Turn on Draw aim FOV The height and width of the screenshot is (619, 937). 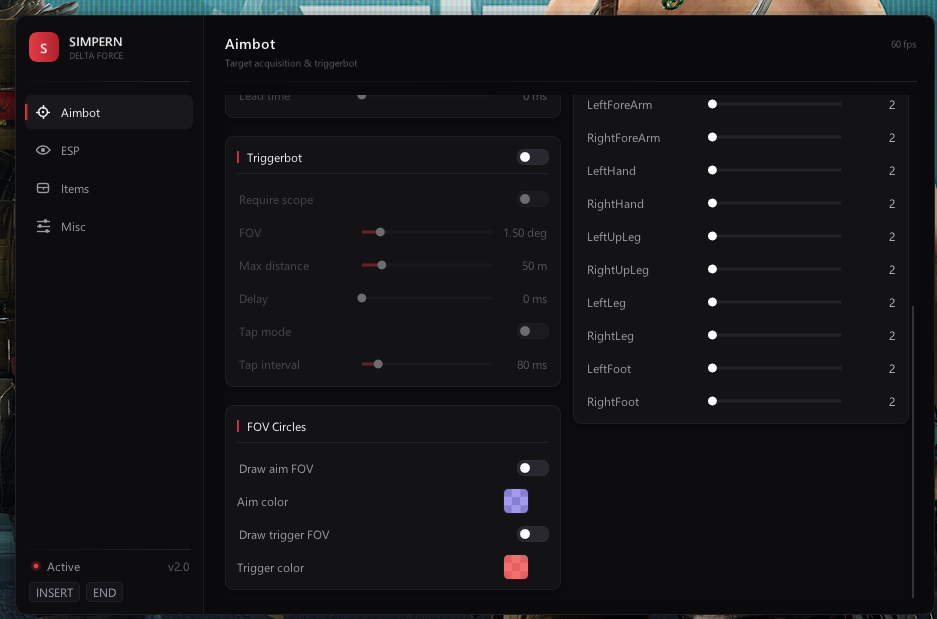pos(532,468)
